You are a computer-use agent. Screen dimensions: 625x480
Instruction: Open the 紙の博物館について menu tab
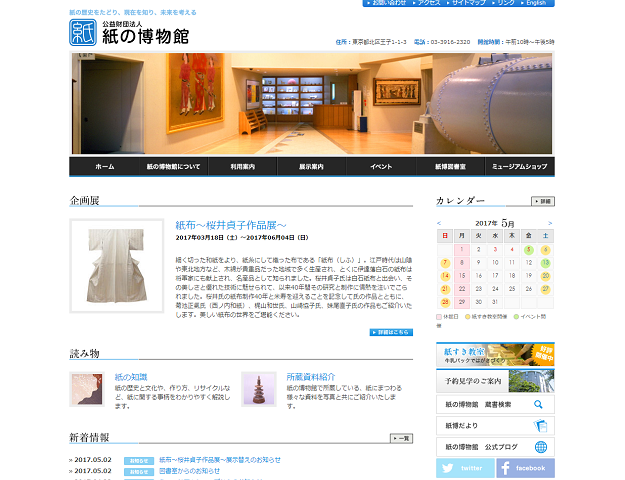173,167
